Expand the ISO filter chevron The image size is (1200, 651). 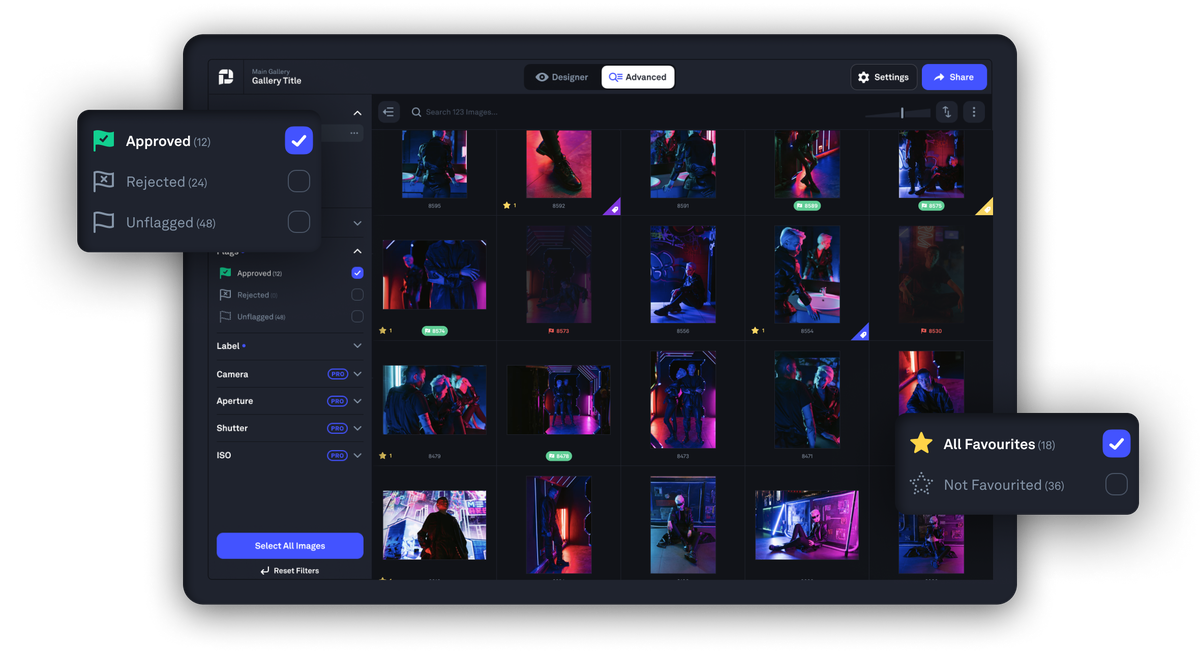tap(357, 455)
